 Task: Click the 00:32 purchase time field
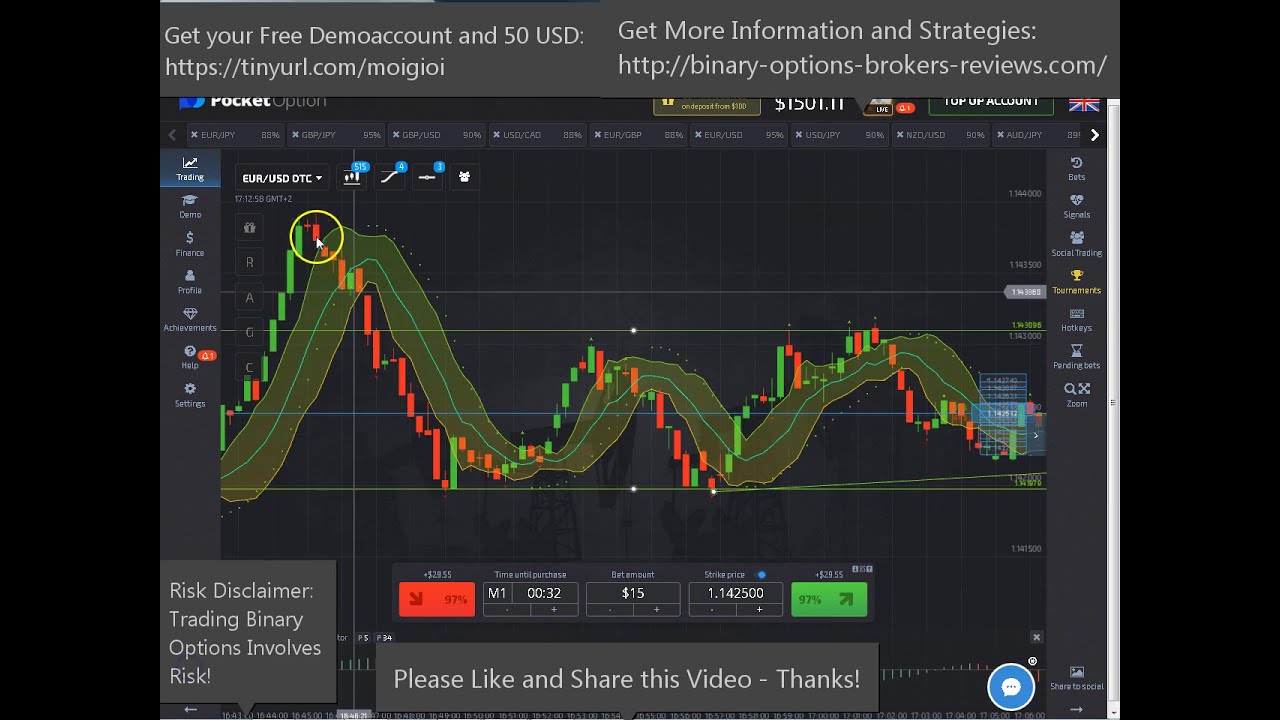(x=544, y=593)
